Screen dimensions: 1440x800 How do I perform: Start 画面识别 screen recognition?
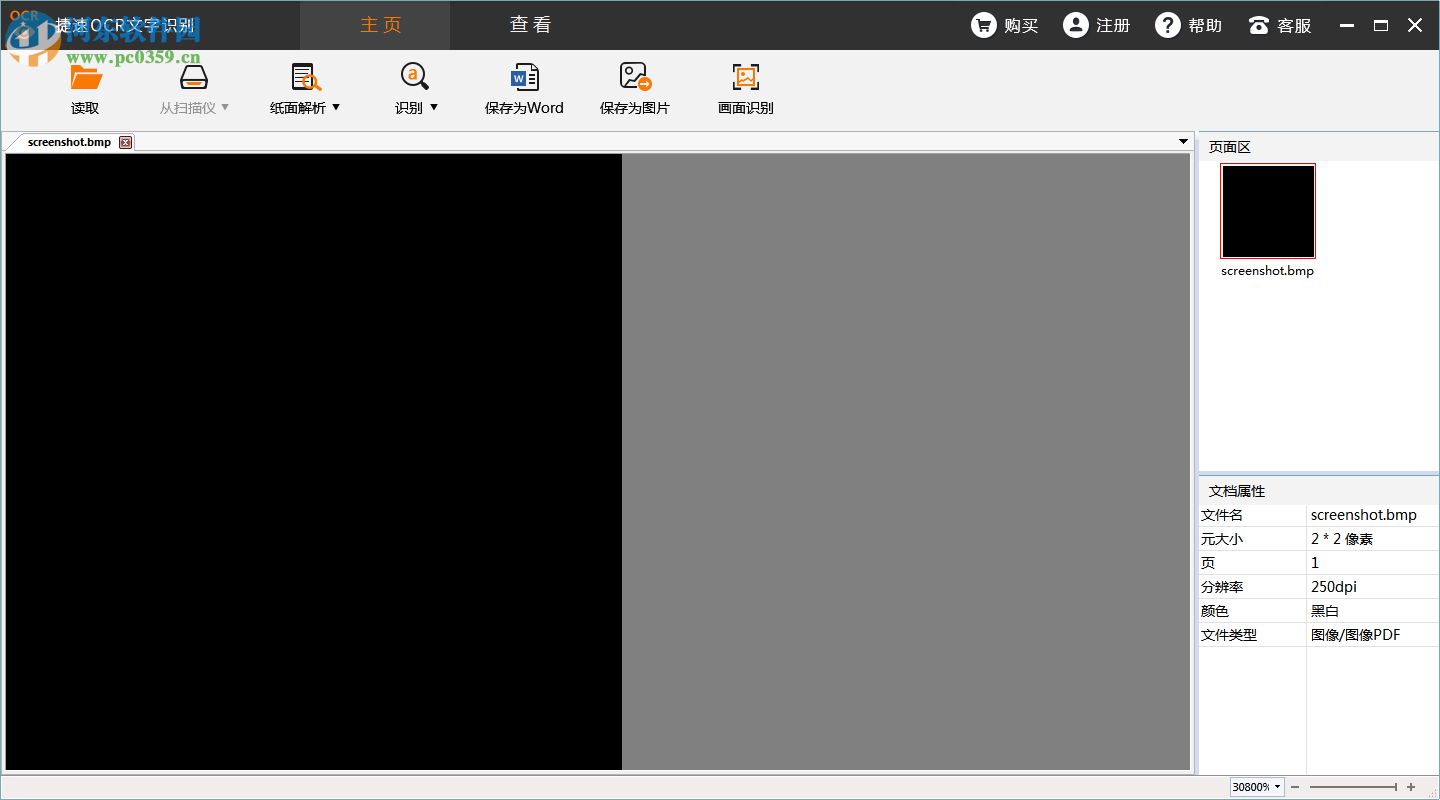point(746,90)
